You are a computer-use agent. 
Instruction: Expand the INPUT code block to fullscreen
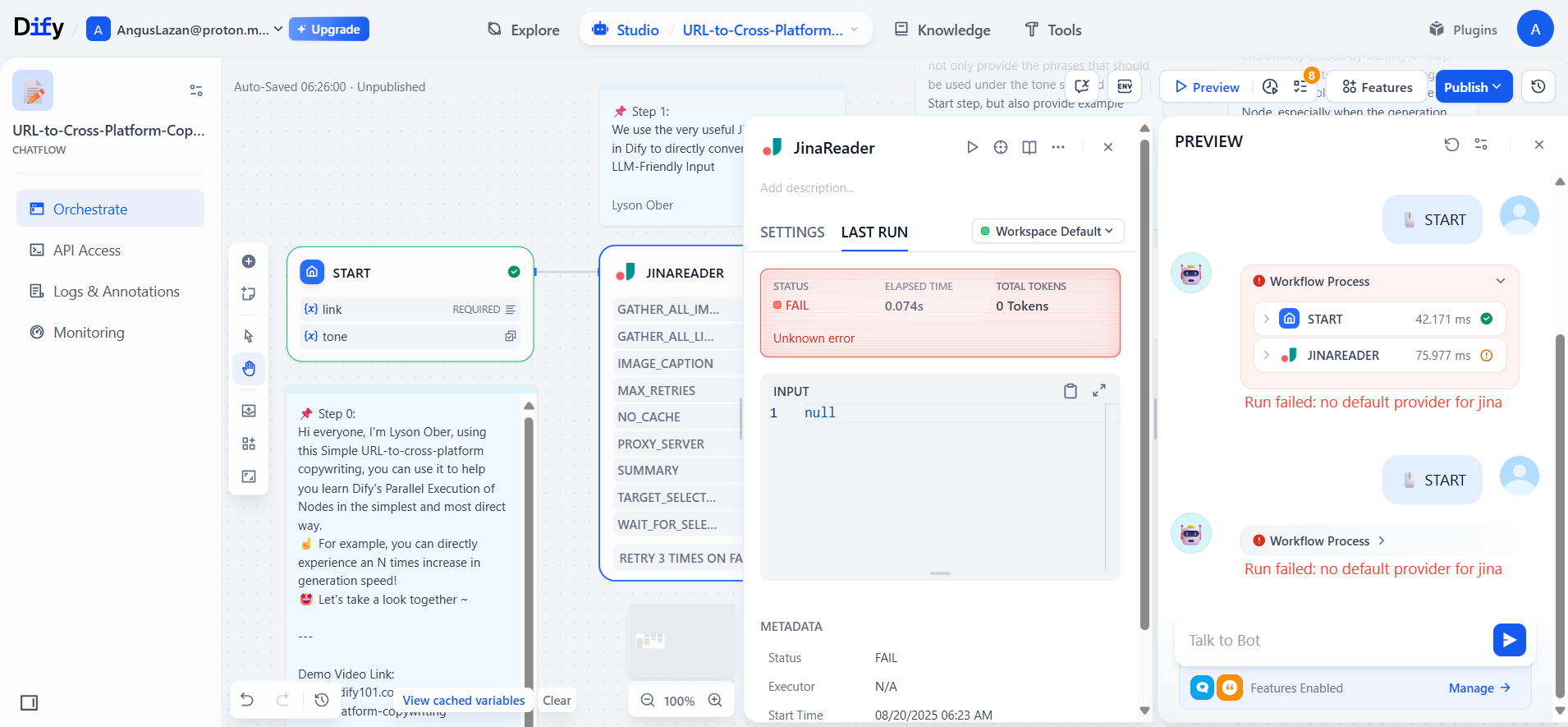[x=1099, y=391]
